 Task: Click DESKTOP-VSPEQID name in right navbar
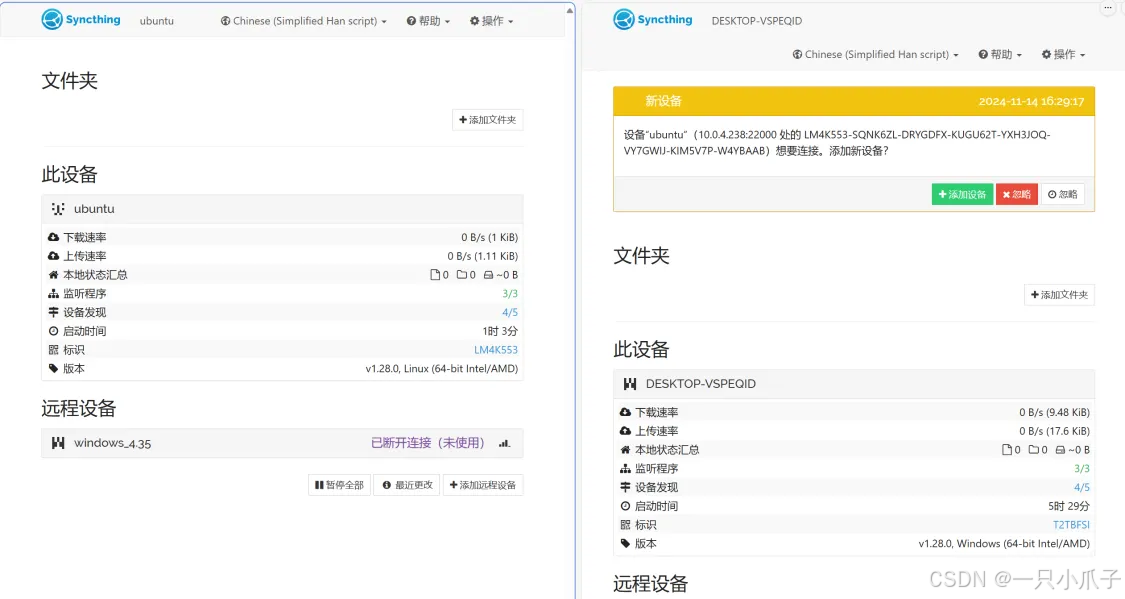(757, 21)
